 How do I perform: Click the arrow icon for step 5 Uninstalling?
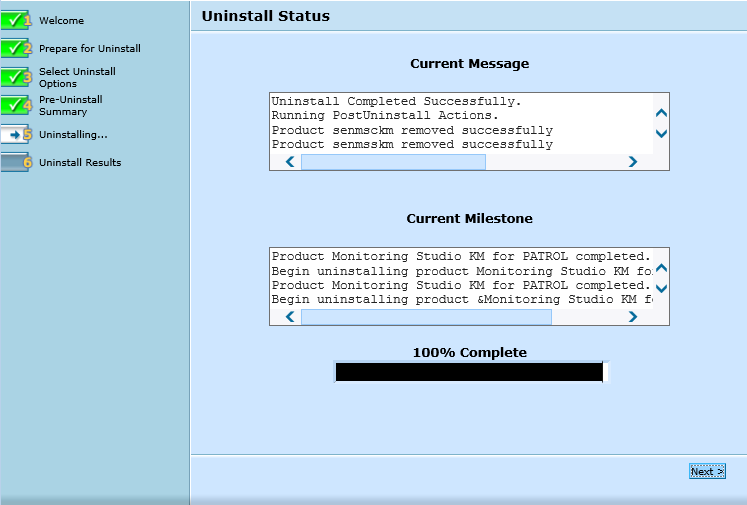15,134
